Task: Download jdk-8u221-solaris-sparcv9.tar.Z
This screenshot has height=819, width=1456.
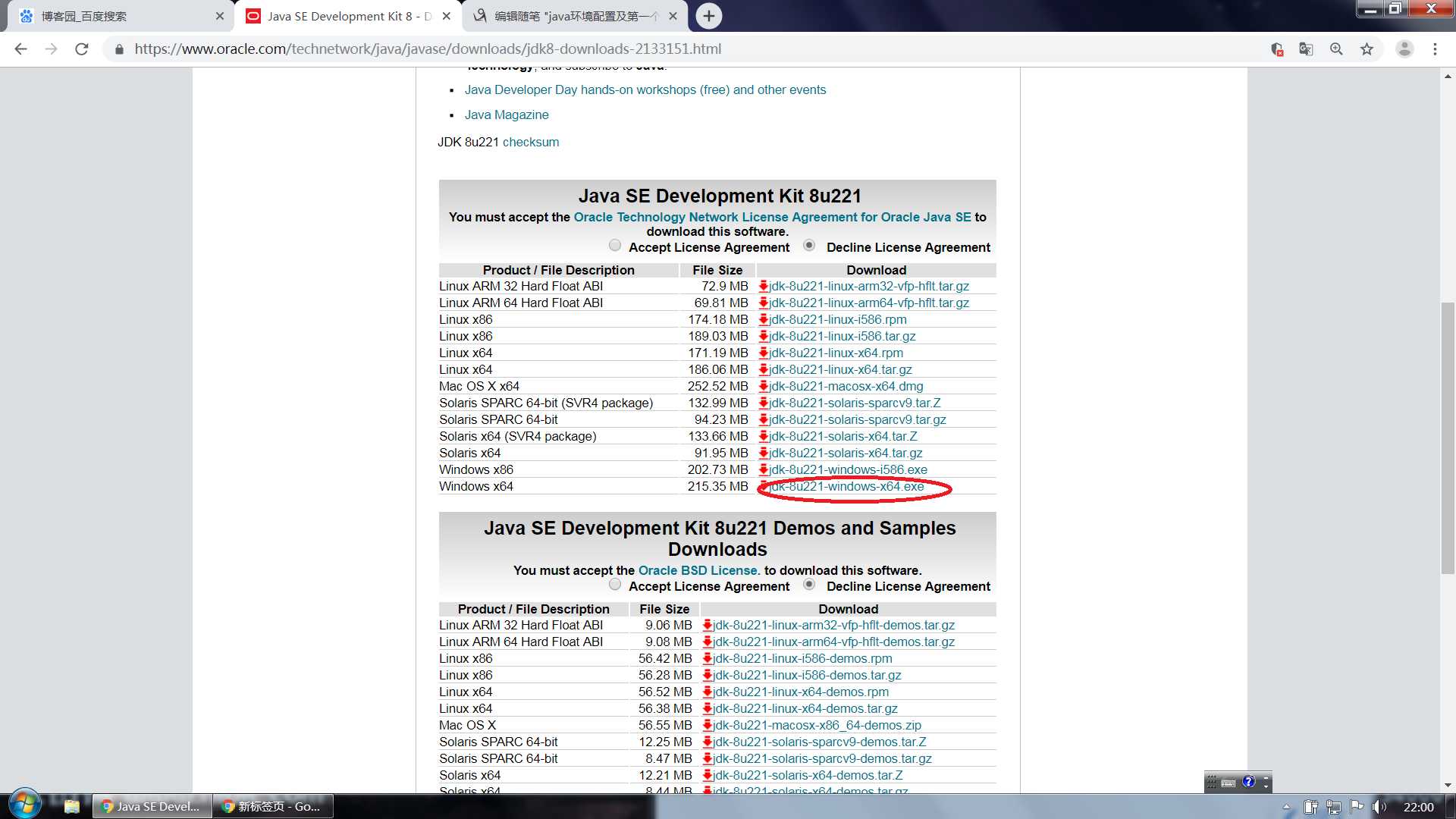Action: click(x=855, y=403)
